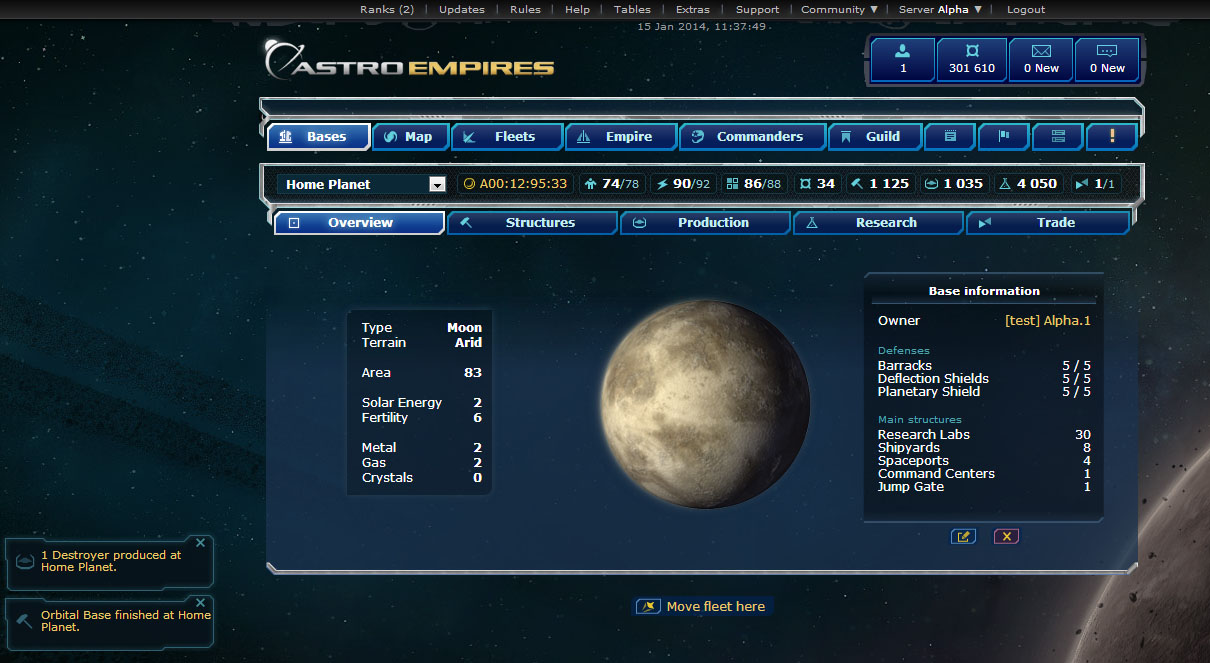Viewport: 1210px width, 663px height.
Task: Open the Commanders section
Action: pyautogui.click(x=752, y=136)
